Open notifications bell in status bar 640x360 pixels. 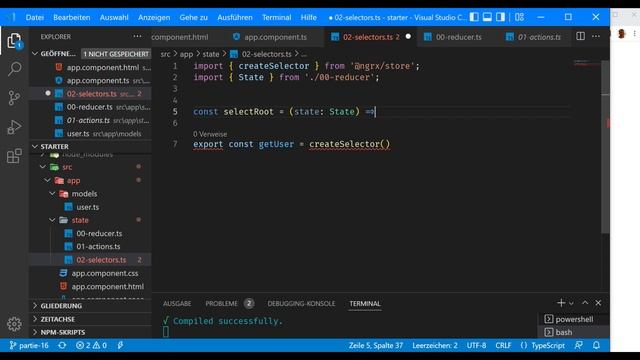pos(596,345)
